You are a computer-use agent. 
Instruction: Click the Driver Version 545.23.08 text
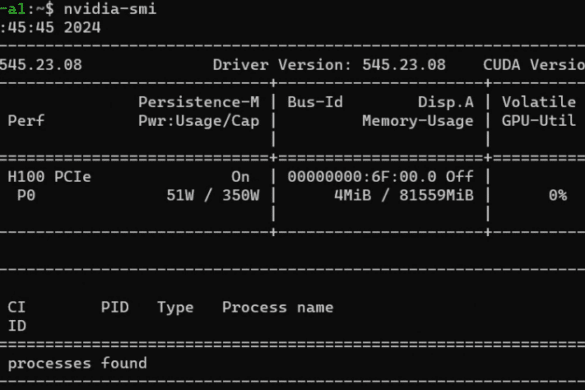[x=329, y=65]
